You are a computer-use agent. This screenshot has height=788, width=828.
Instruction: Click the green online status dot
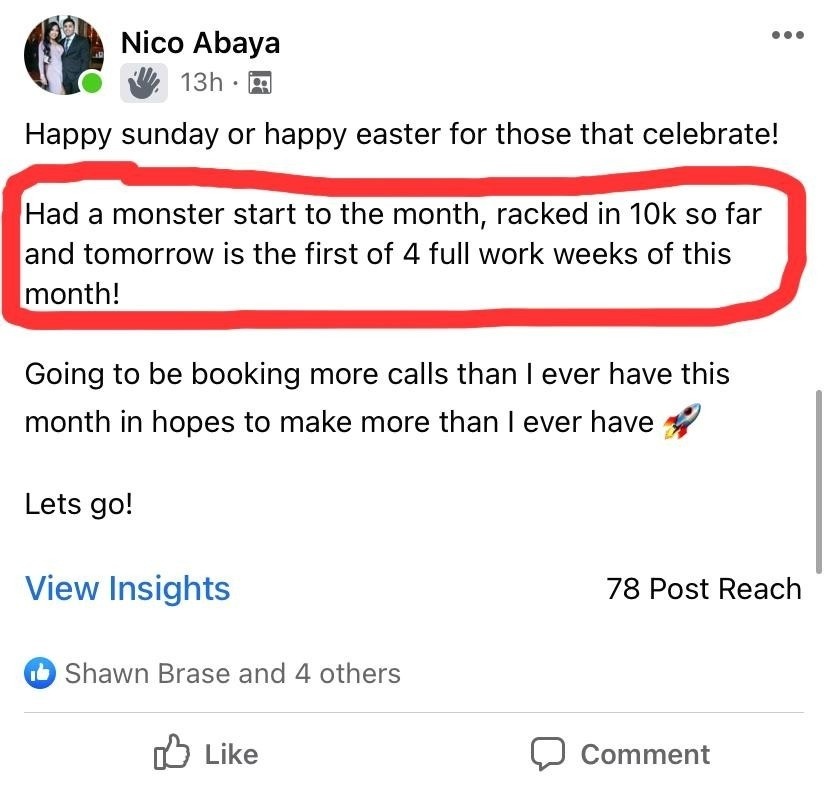coord(92,84)
